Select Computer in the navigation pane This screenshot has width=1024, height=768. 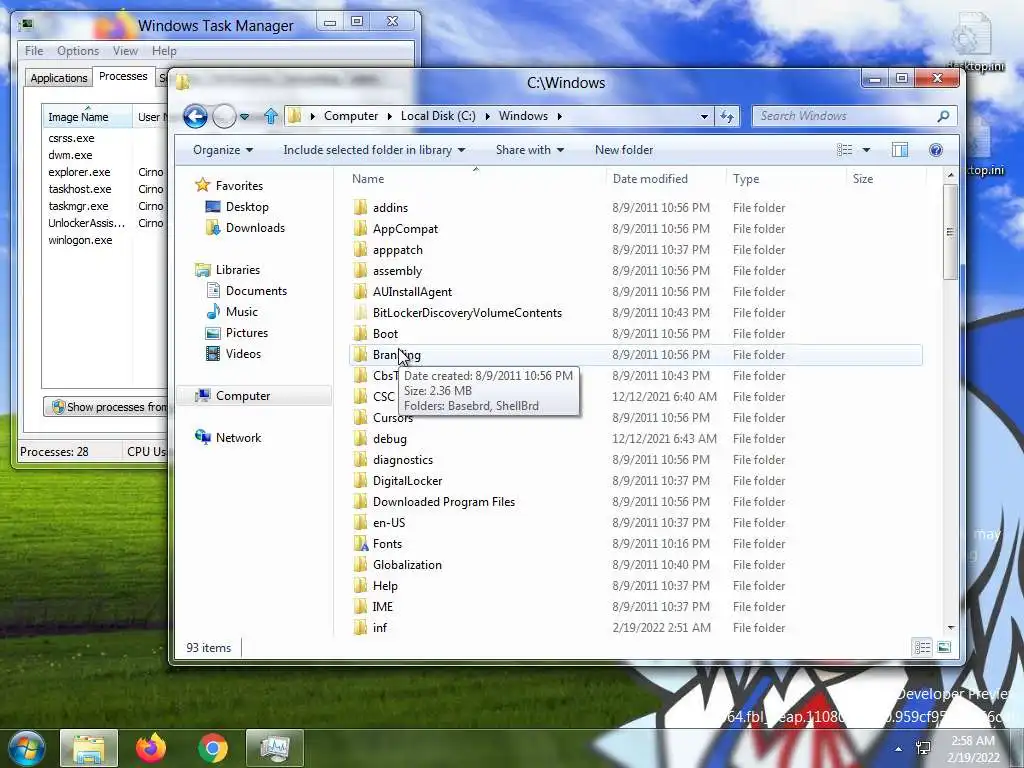(x=242, y=396)
